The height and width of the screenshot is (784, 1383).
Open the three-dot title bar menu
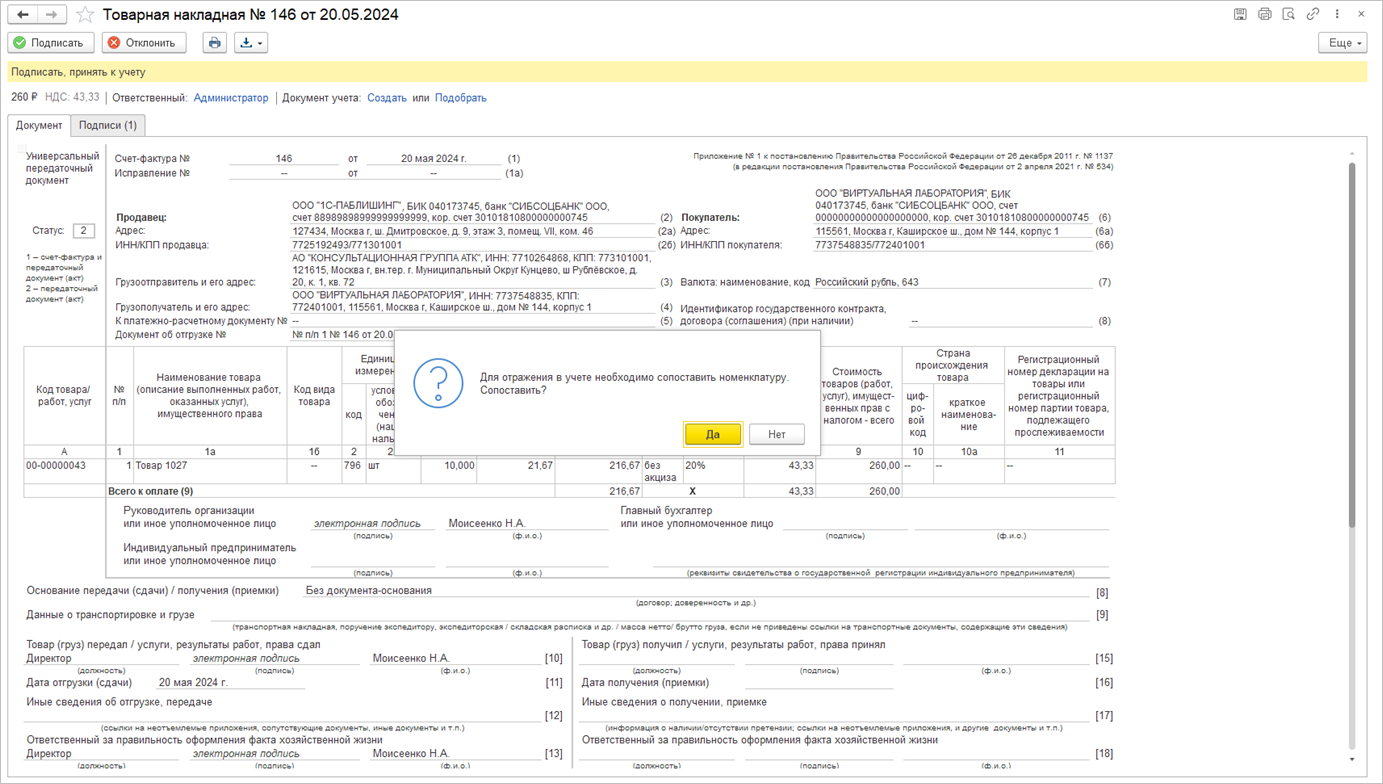[x=1337, y=14]
